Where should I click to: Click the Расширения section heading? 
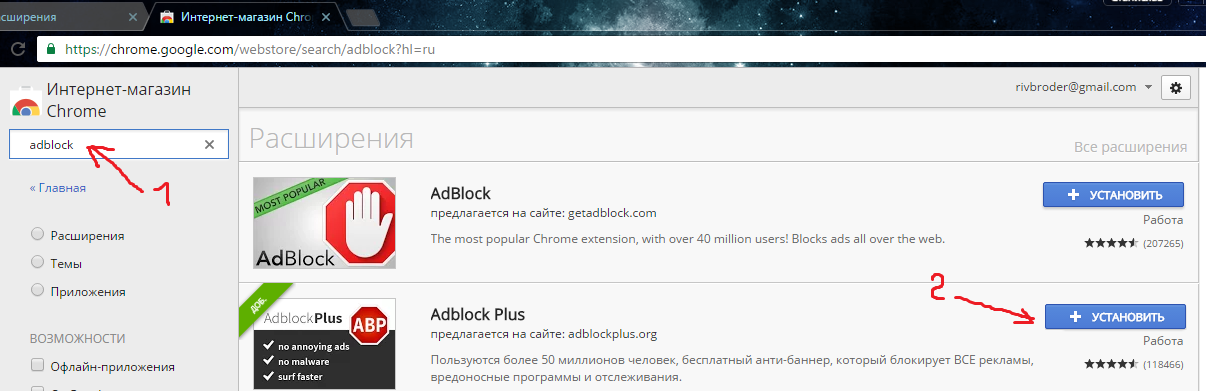pyautogui.click(x=331, y=138)
